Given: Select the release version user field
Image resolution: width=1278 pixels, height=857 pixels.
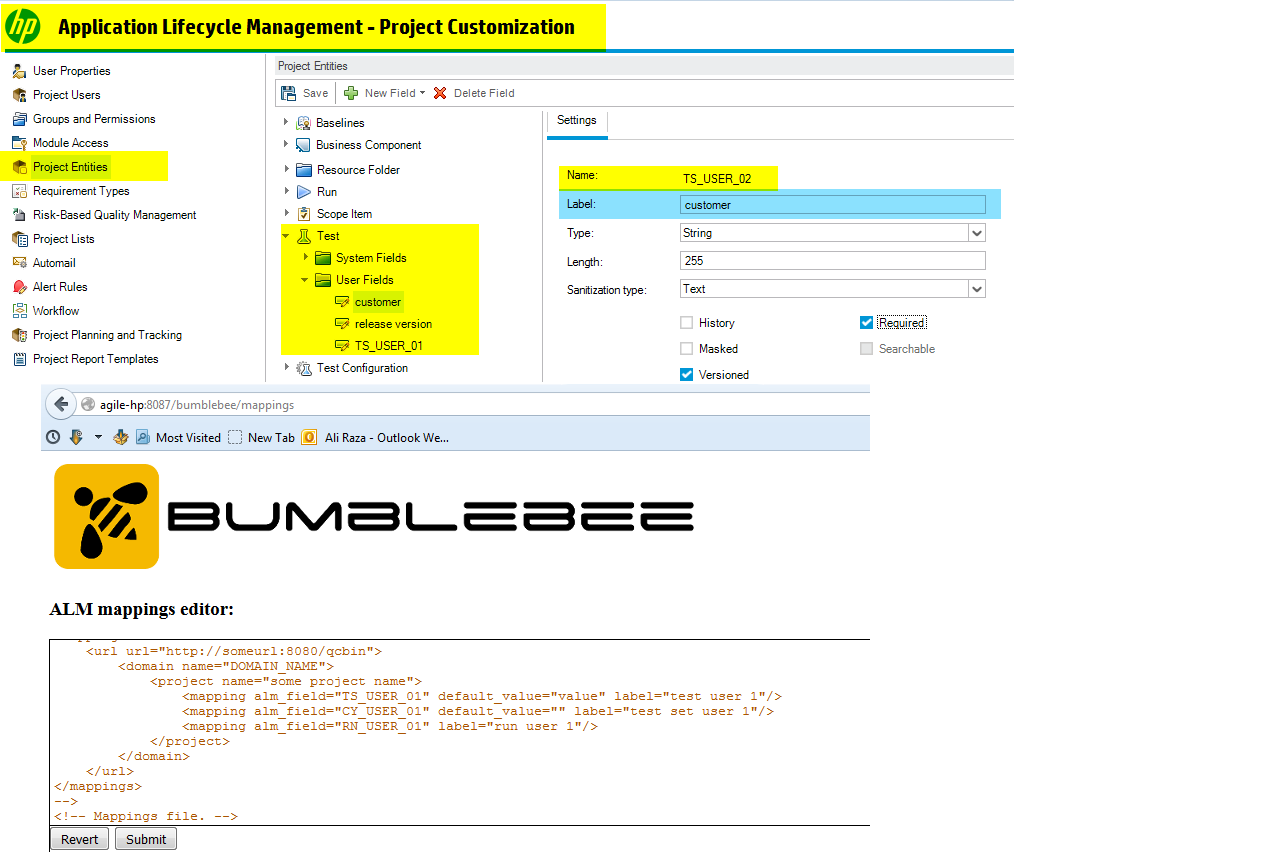Looking at the screenshot, I should [393, 324].
